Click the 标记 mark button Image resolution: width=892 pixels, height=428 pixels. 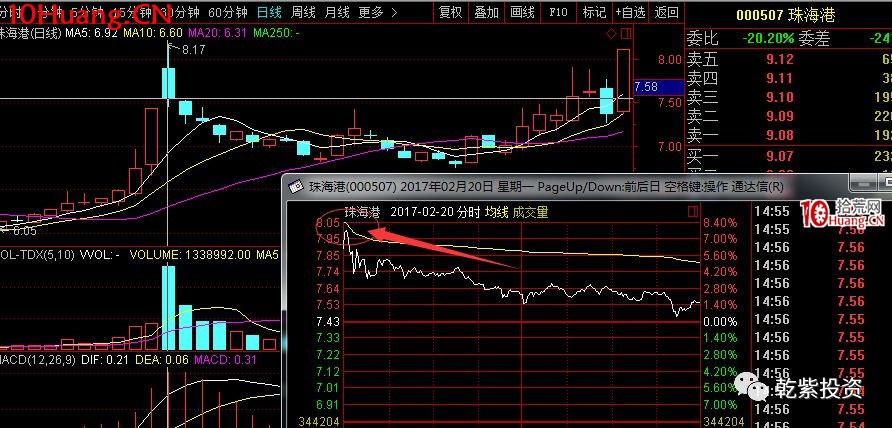click(594, 11)
